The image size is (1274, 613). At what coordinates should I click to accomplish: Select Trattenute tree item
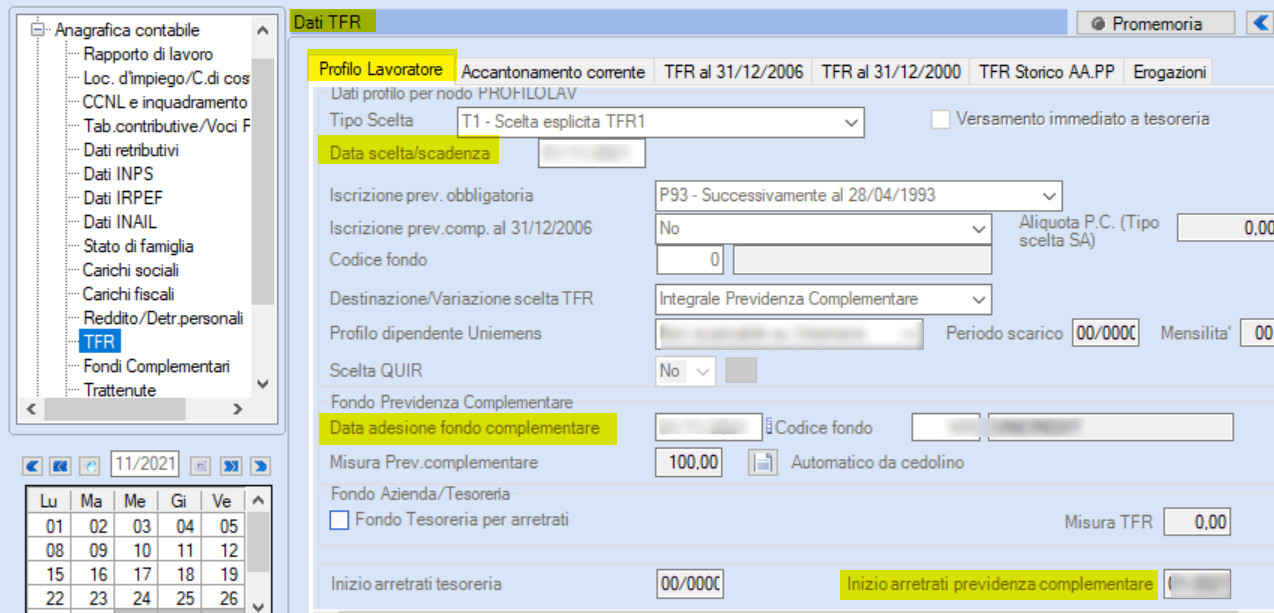(x=120, y=390)
